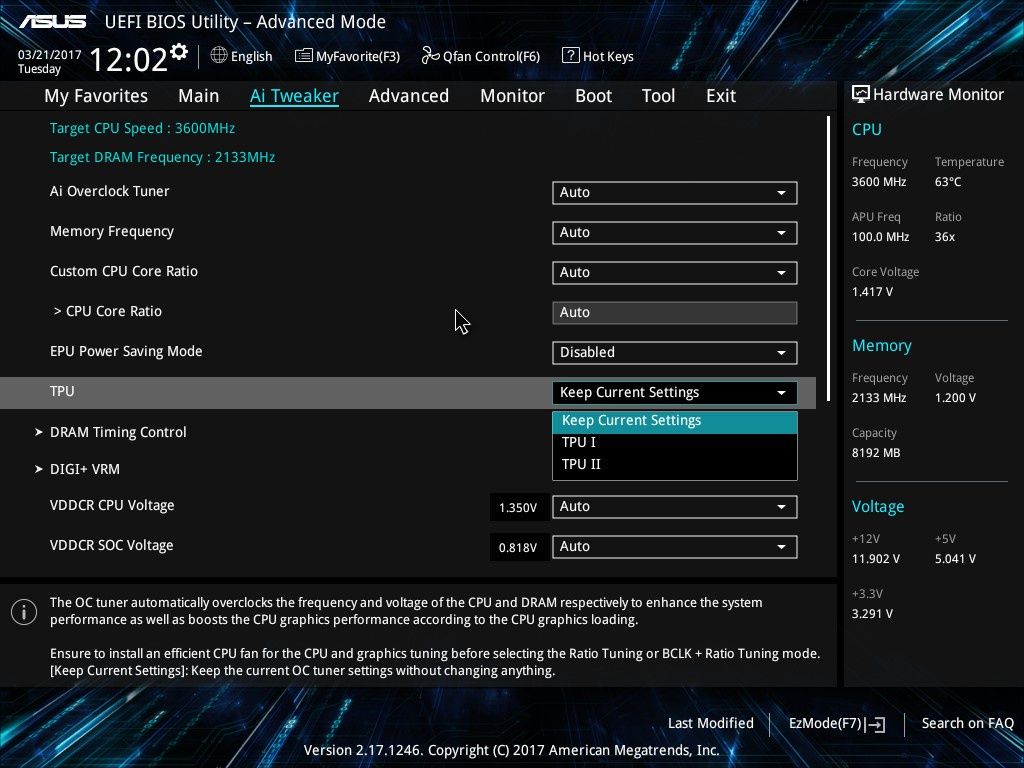Click the ASUS logo
The image size is (1024, 768).
click(52, 22)
